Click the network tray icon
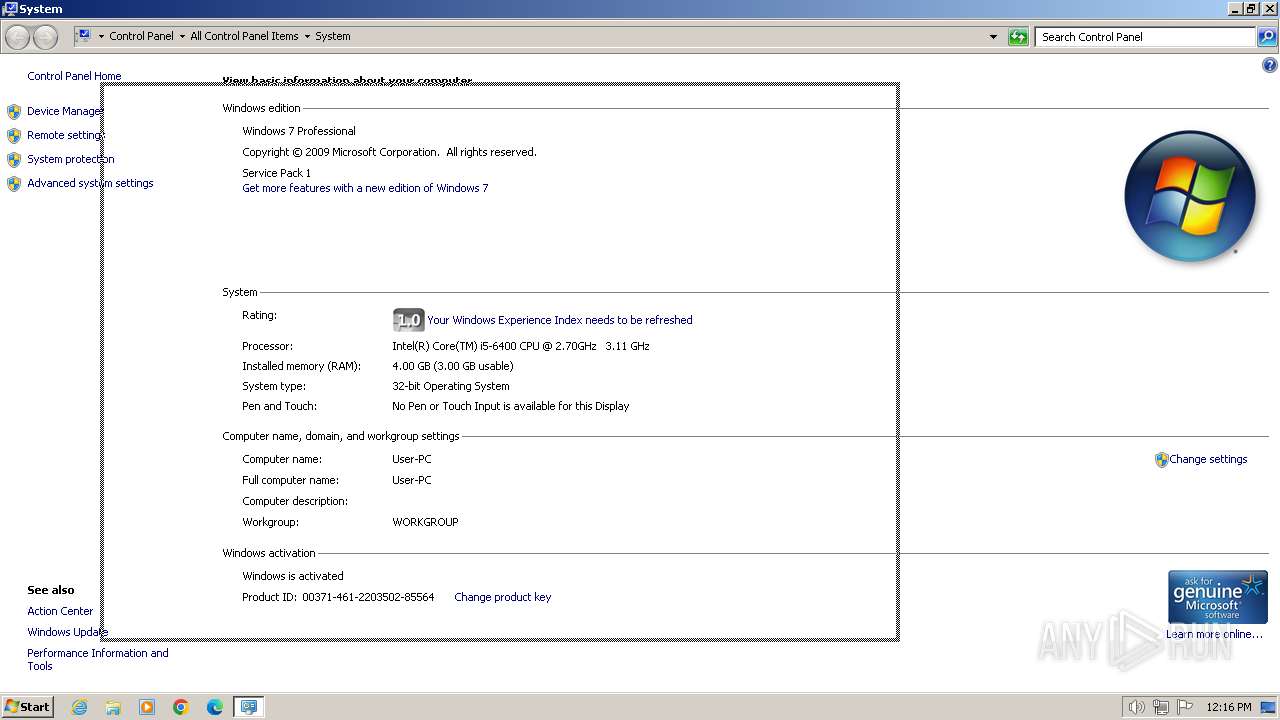Viewport: 1280px width, 720px height. [x=1161, y=707]
